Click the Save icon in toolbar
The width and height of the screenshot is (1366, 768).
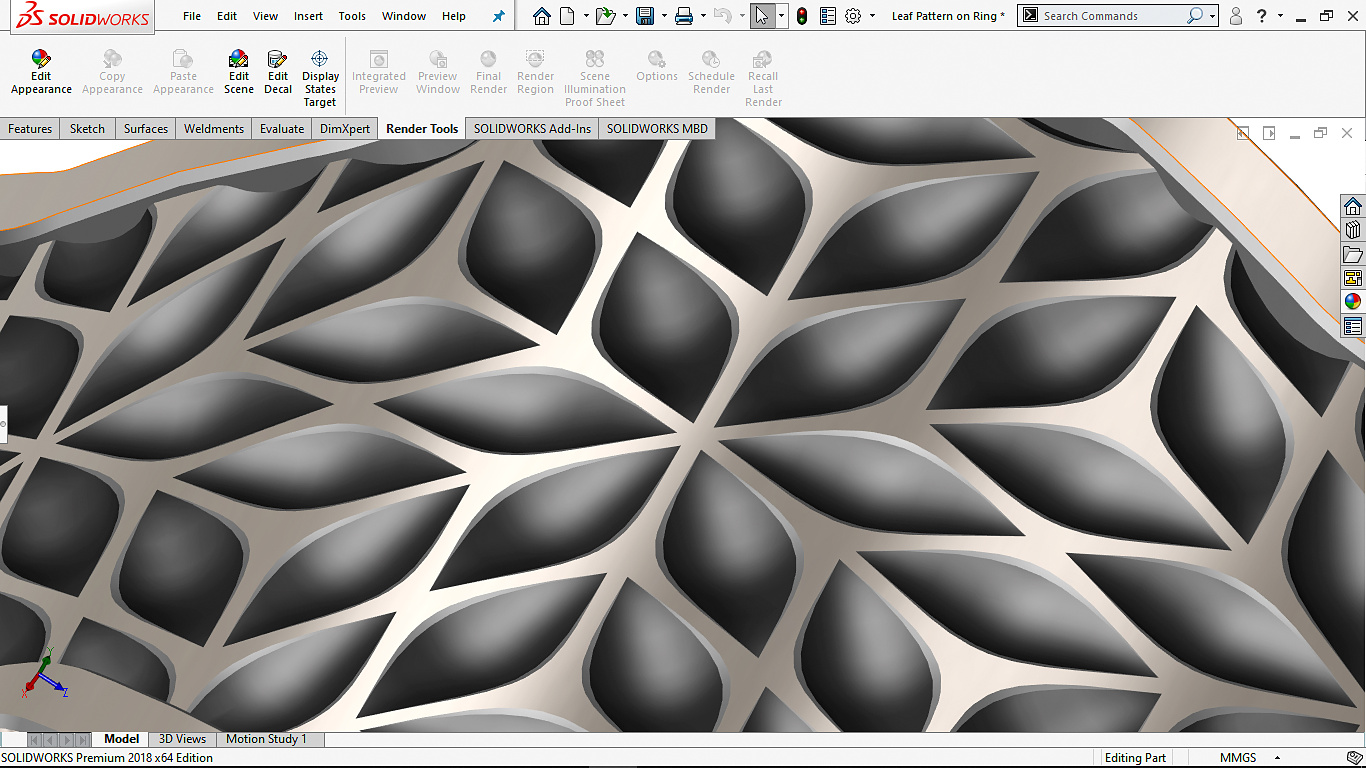[x=645, y=16]
